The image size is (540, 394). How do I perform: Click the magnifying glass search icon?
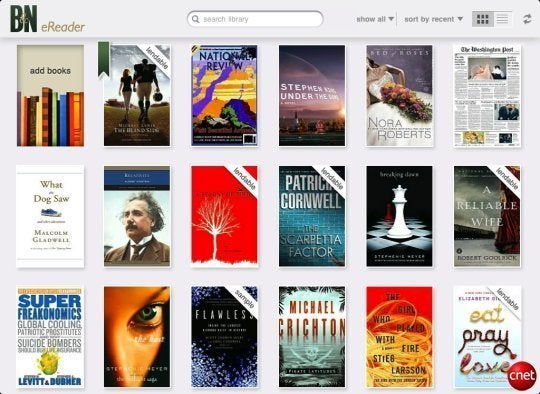[x=195, y=19]
